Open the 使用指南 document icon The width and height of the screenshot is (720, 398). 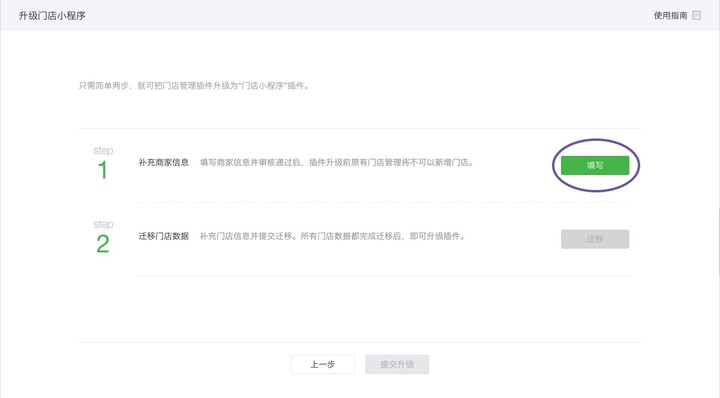697,16
